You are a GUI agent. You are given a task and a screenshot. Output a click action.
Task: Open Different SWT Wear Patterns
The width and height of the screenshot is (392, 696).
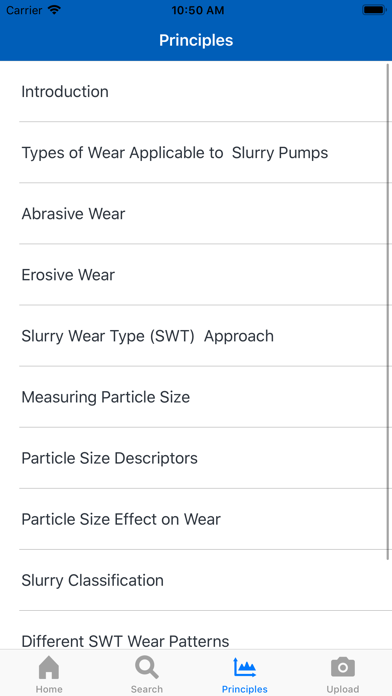(x=196, y=631)
